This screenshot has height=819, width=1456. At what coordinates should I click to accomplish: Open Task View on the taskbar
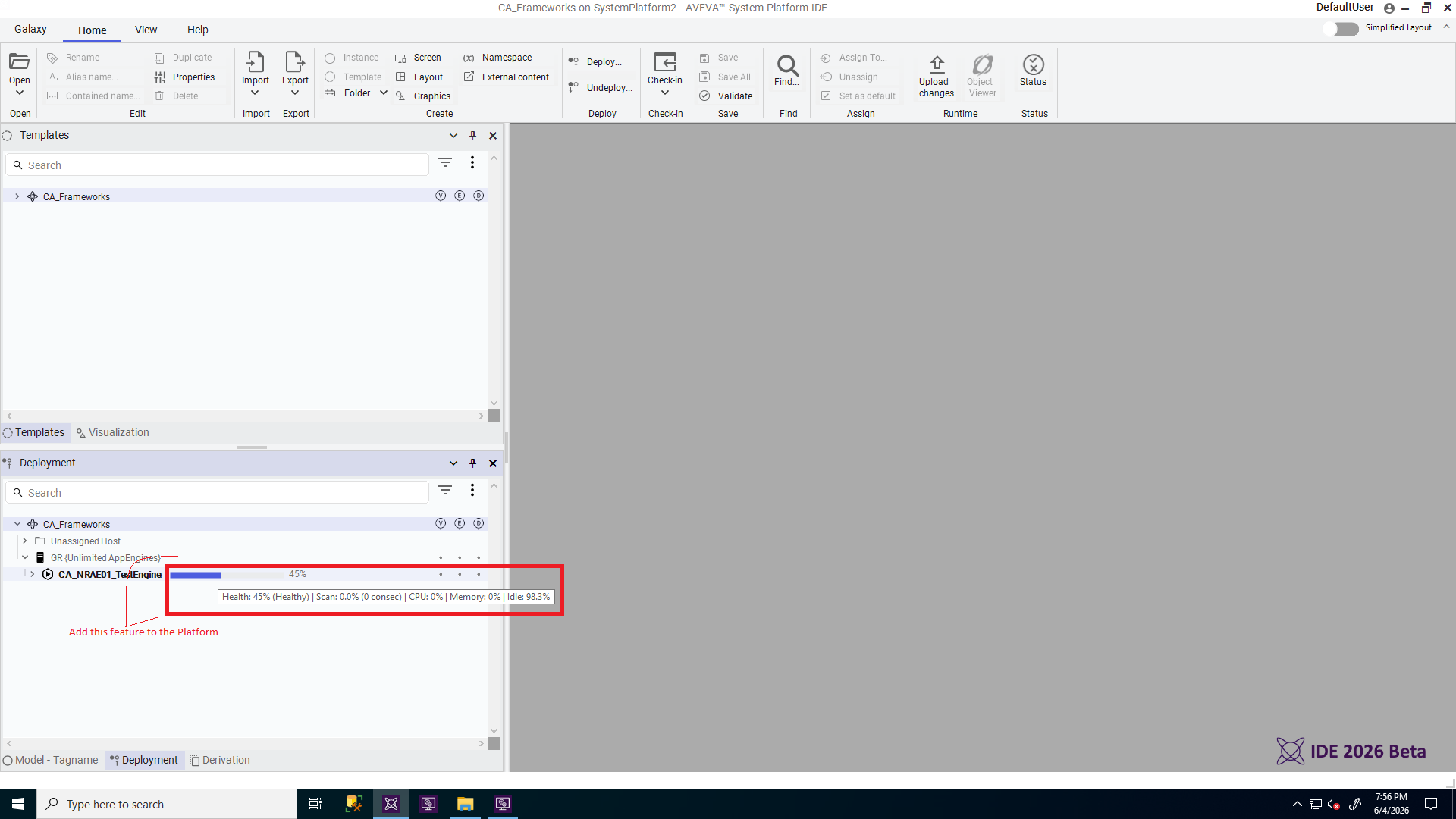click(x=315, y=804)
